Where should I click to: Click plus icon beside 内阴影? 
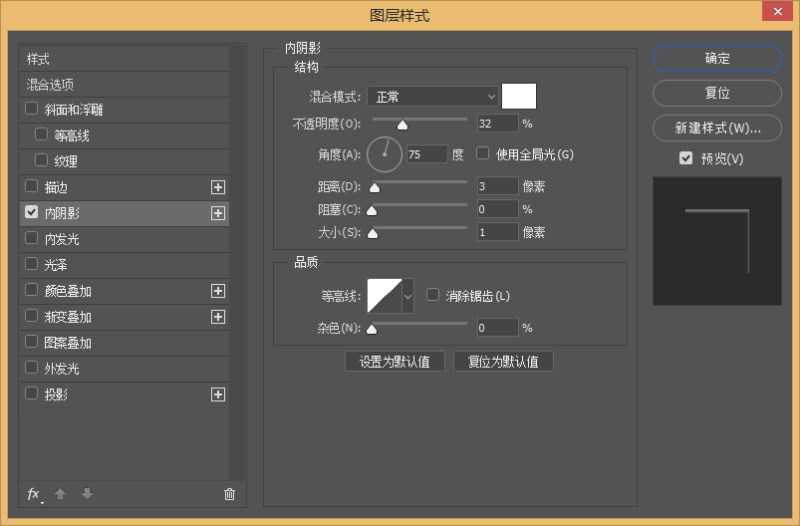(218, 213)
